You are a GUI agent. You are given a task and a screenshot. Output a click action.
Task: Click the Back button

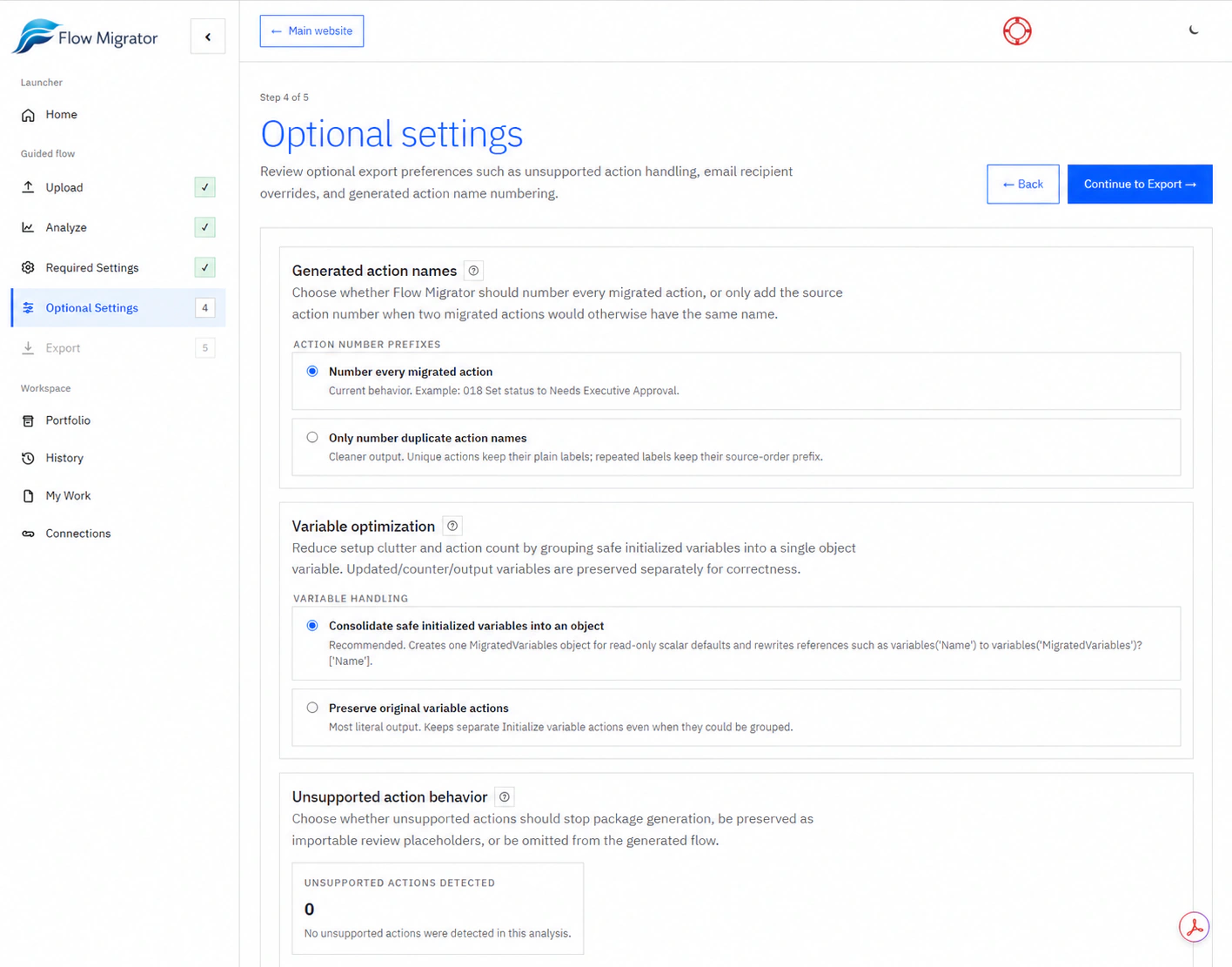[x=1023, y=184]
